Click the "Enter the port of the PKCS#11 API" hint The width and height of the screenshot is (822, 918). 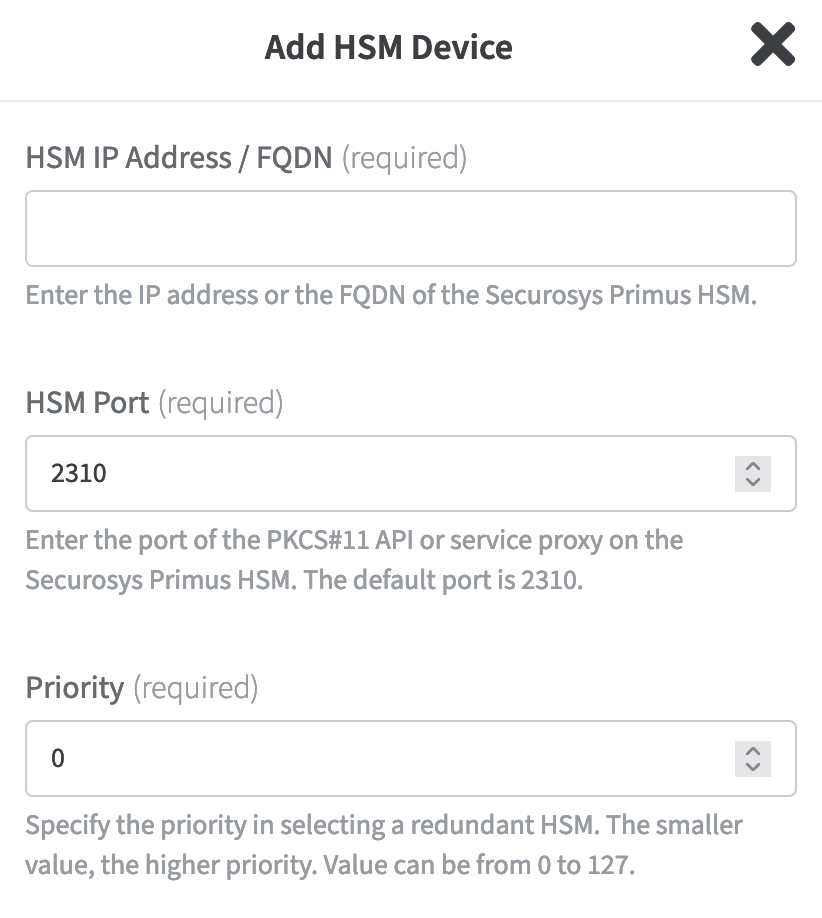pyautogui.click(x=354, y=541)
